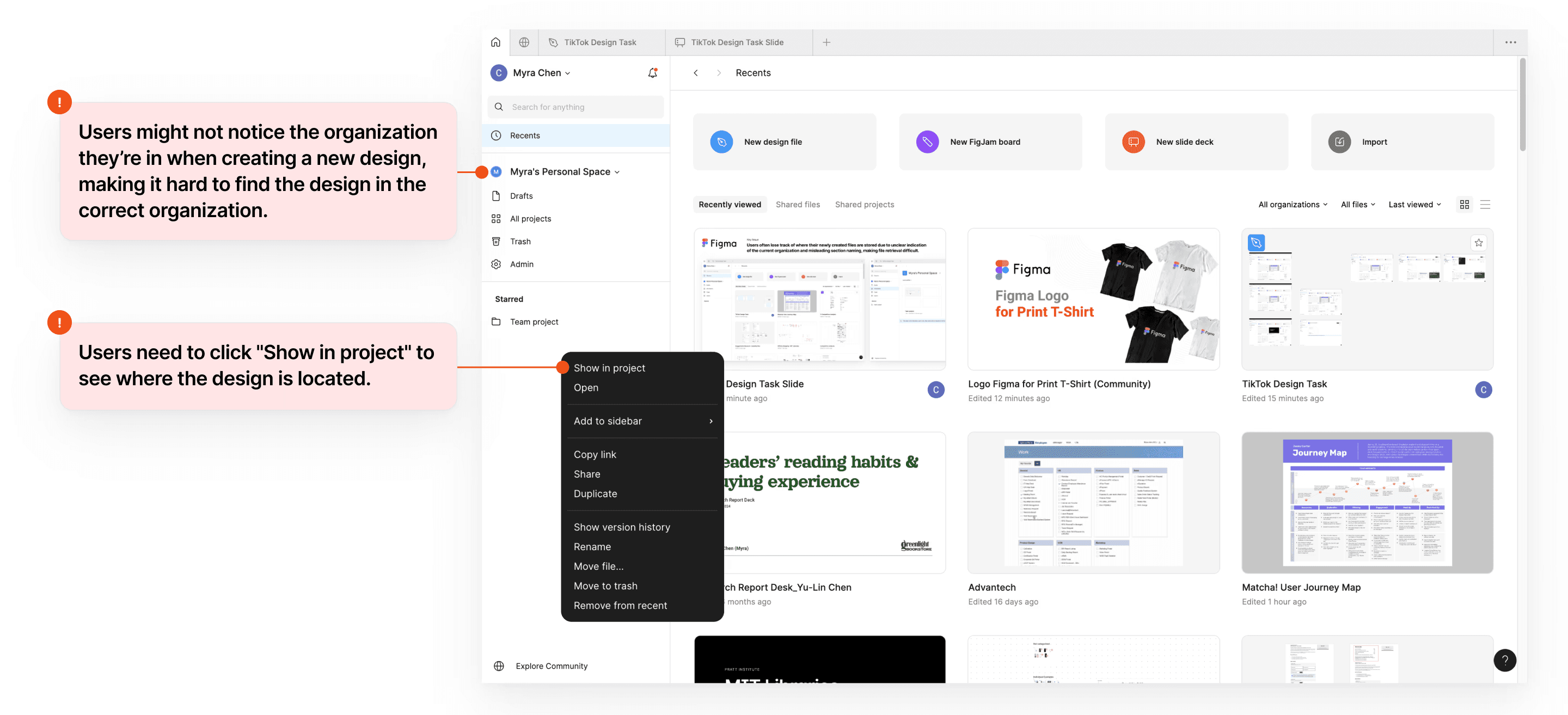Open the help question mark button
Image resolution: width=1568 pixels, height=715 pixels.
(1504, 660)
